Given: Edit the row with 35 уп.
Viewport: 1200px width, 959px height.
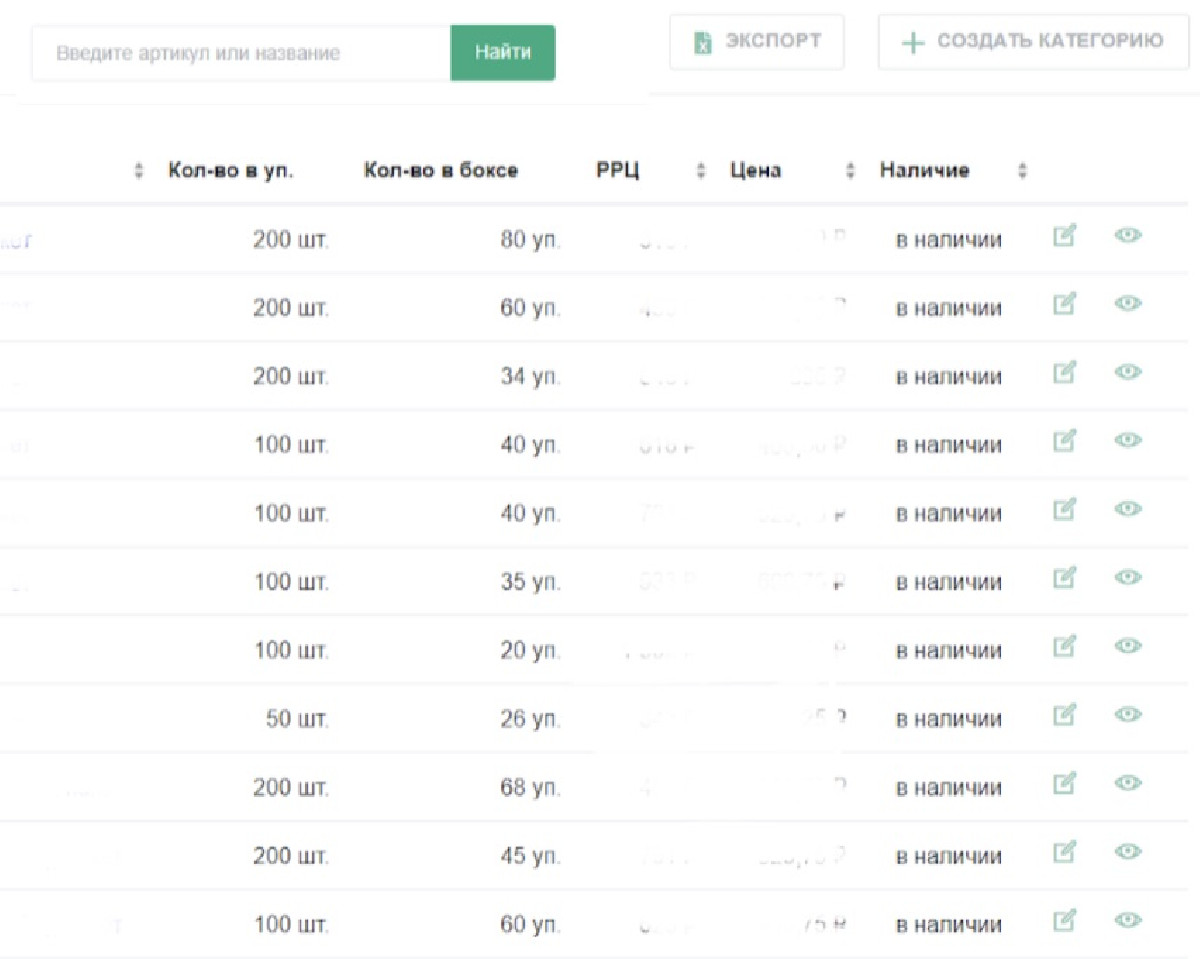Looking at the screenshot, I should (x=1065, y=578).
